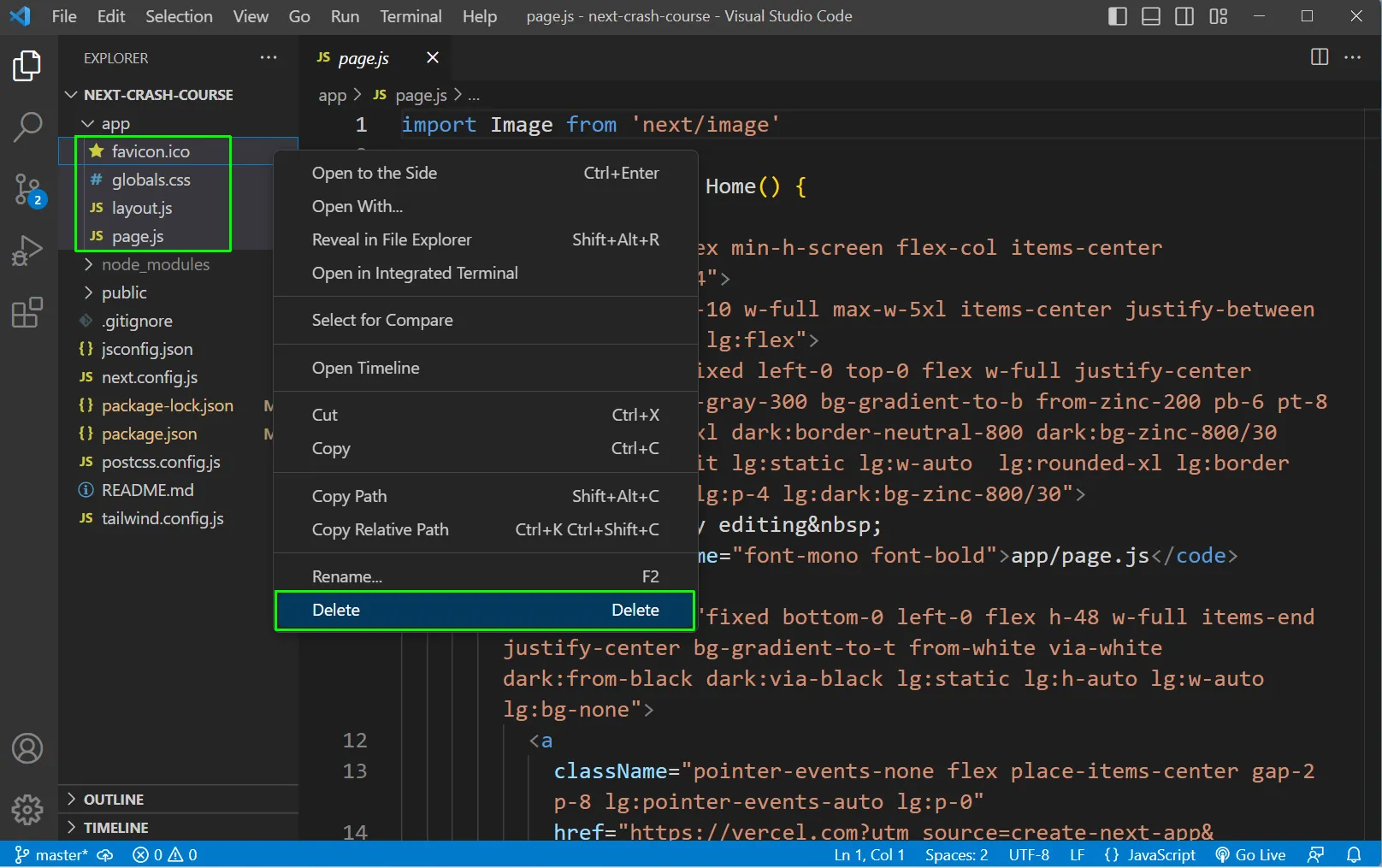Choose Rename... from context menu
1382x868 pixels.
[486, 576]
